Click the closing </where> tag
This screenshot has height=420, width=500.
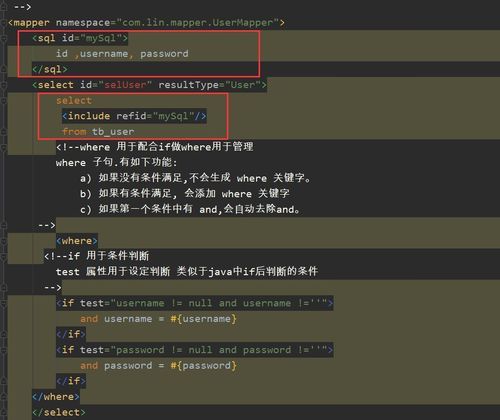(56, 397)
